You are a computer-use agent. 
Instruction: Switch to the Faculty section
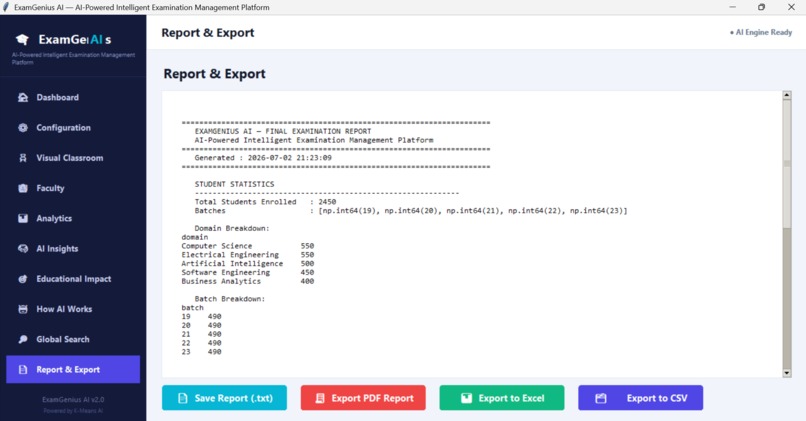(73, 188)
